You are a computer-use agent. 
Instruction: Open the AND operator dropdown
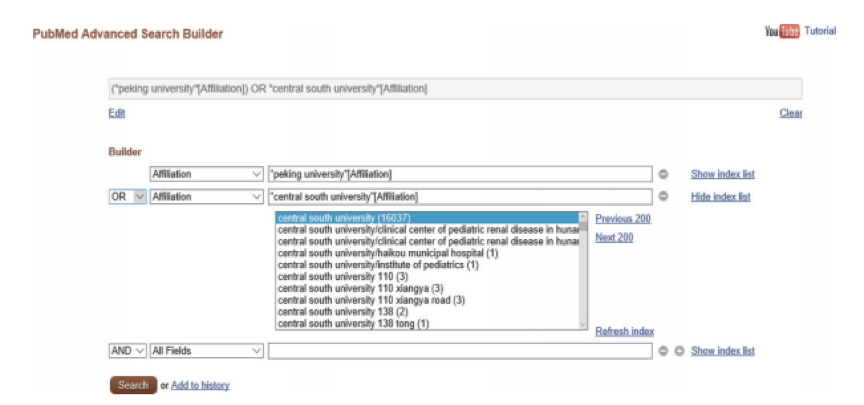tap(128, 351)
